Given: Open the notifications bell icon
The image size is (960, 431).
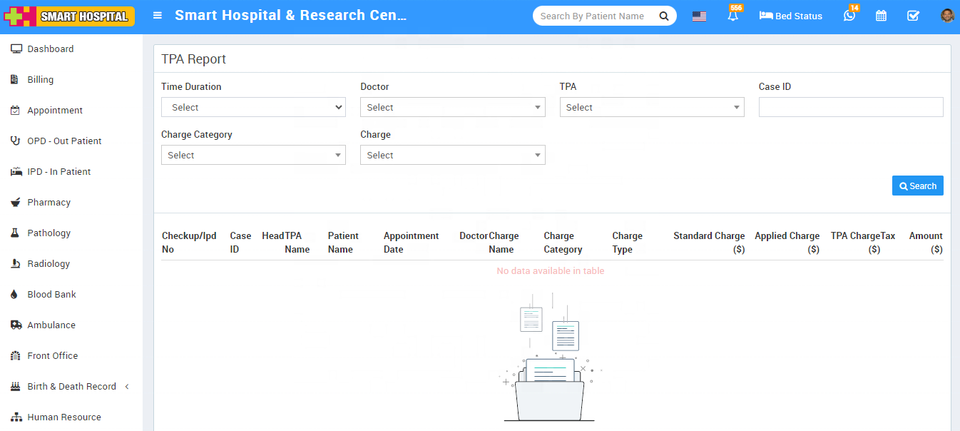Looking at the screenshot, I should point(733,16).
